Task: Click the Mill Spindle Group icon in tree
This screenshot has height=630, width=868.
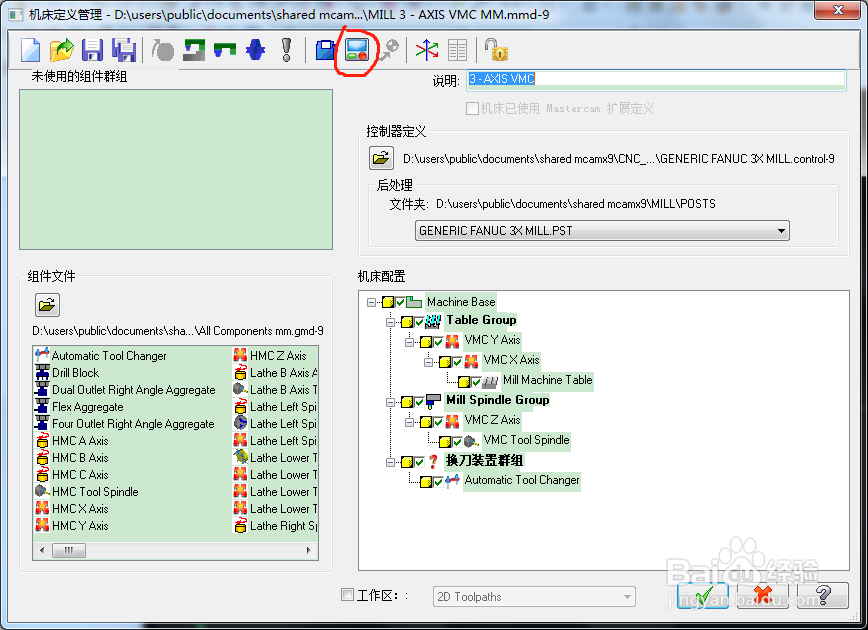Action: [433, 400]
